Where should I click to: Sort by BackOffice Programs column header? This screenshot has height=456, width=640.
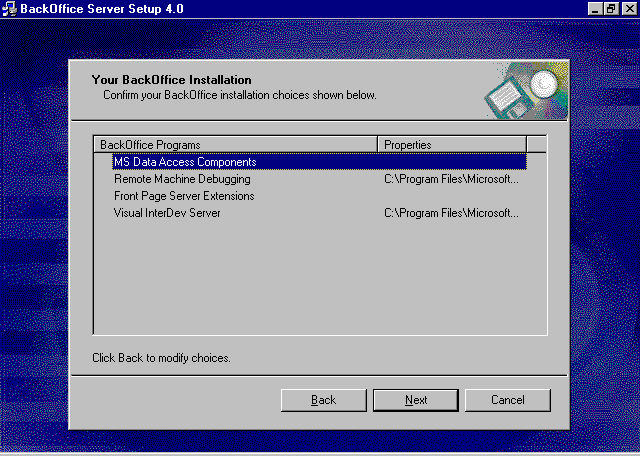236,145
